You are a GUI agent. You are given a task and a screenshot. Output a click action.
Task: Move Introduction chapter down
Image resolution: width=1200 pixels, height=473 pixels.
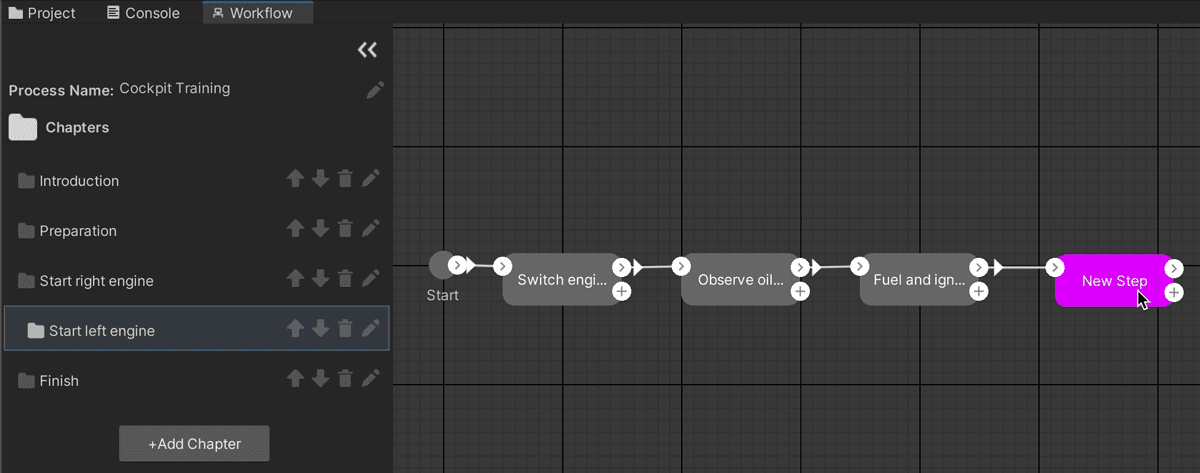[320, 179]
